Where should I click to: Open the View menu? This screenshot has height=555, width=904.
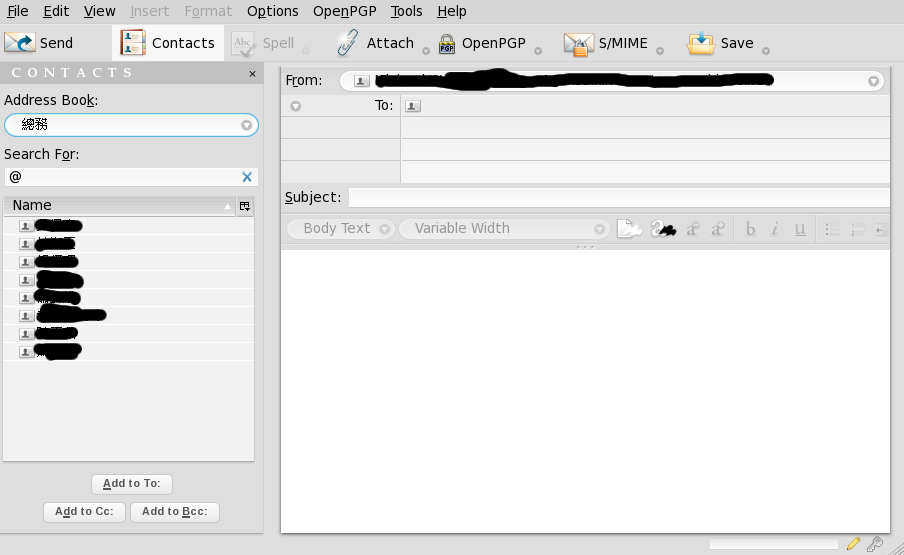point(99,11)
